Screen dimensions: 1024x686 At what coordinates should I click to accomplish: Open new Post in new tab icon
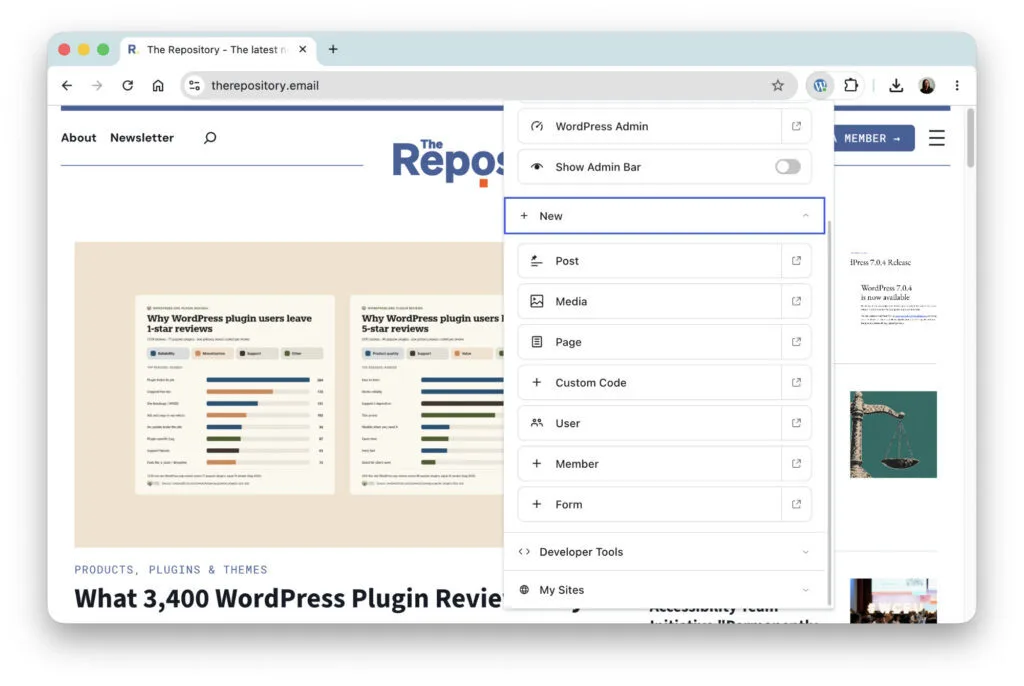[796, 261]
